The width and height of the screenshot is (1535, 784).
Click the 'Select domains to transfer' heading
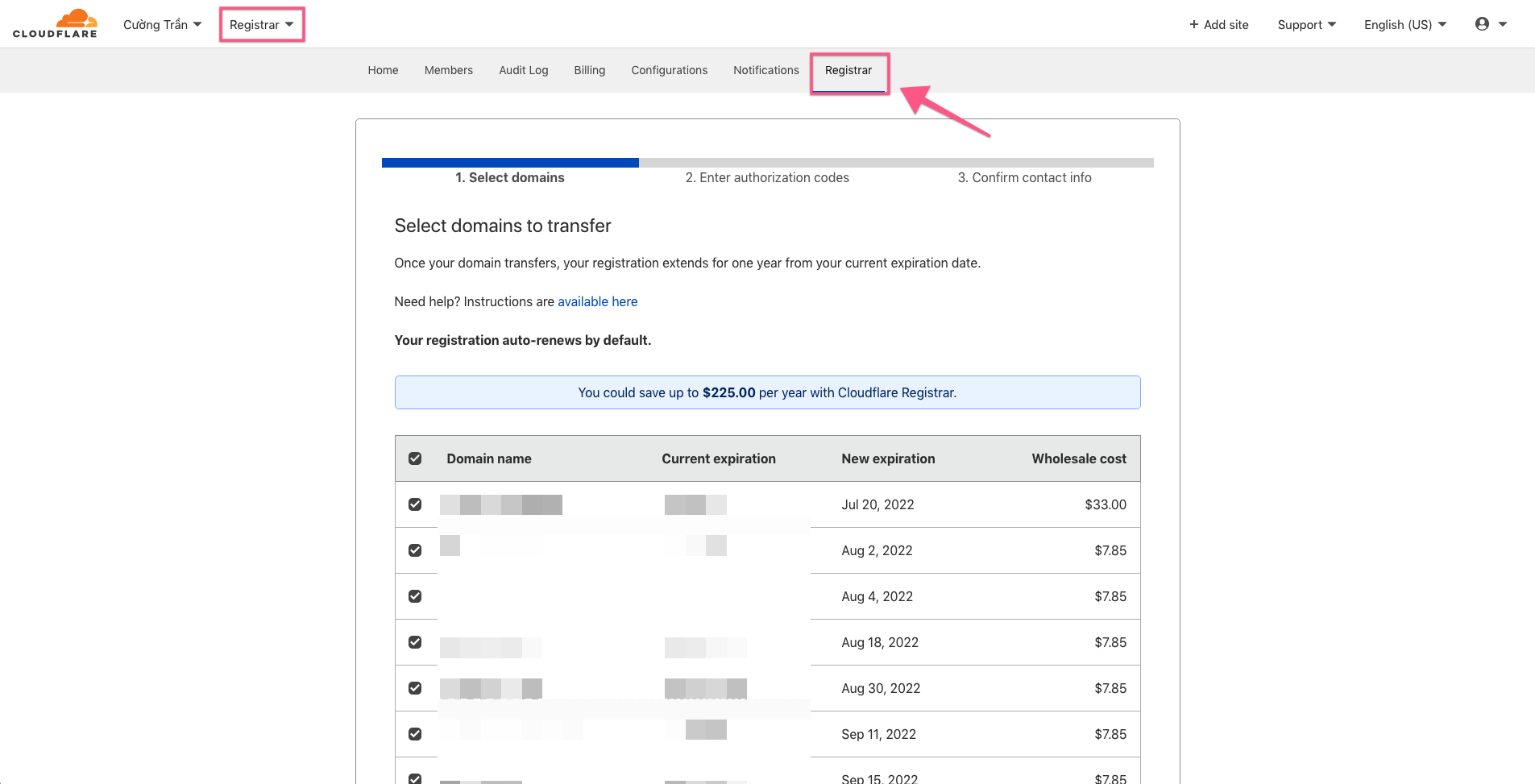[x=503, y=226]
